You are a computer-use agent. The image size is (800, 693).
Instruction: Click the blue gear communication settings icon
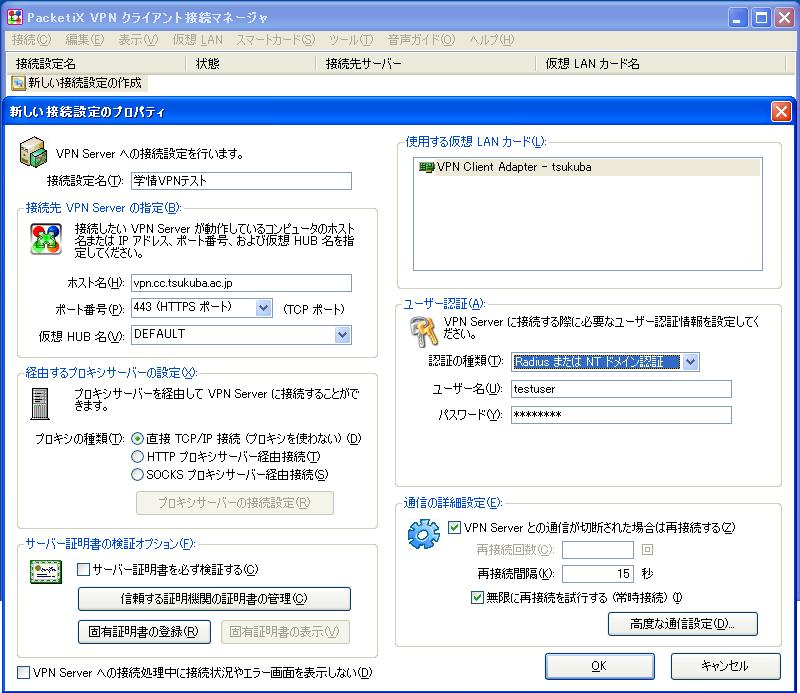pyautogui.click(x=423, y=534)
